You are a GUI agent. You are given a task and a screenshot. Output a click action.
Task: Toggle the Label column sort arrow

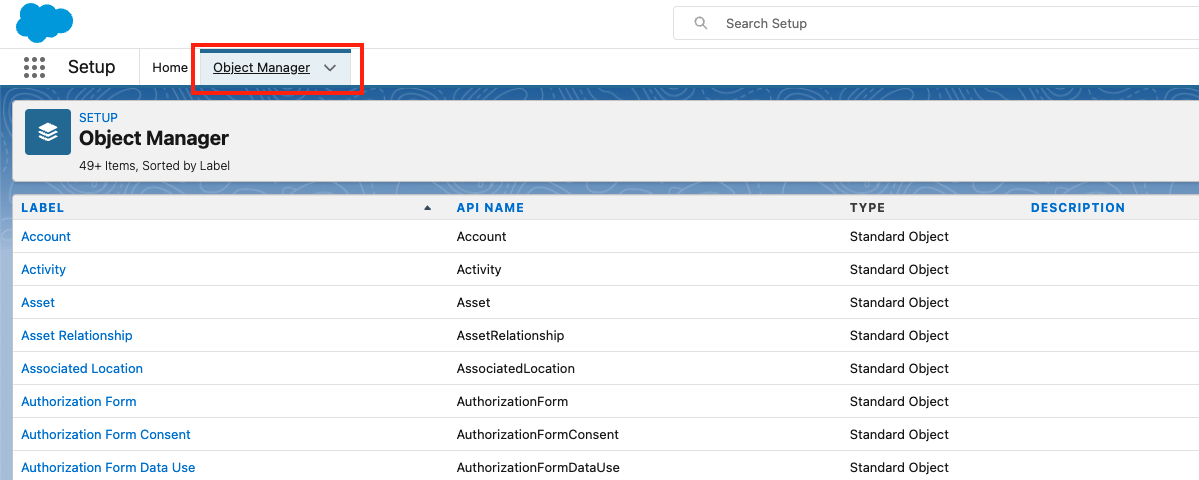(428, 208)
